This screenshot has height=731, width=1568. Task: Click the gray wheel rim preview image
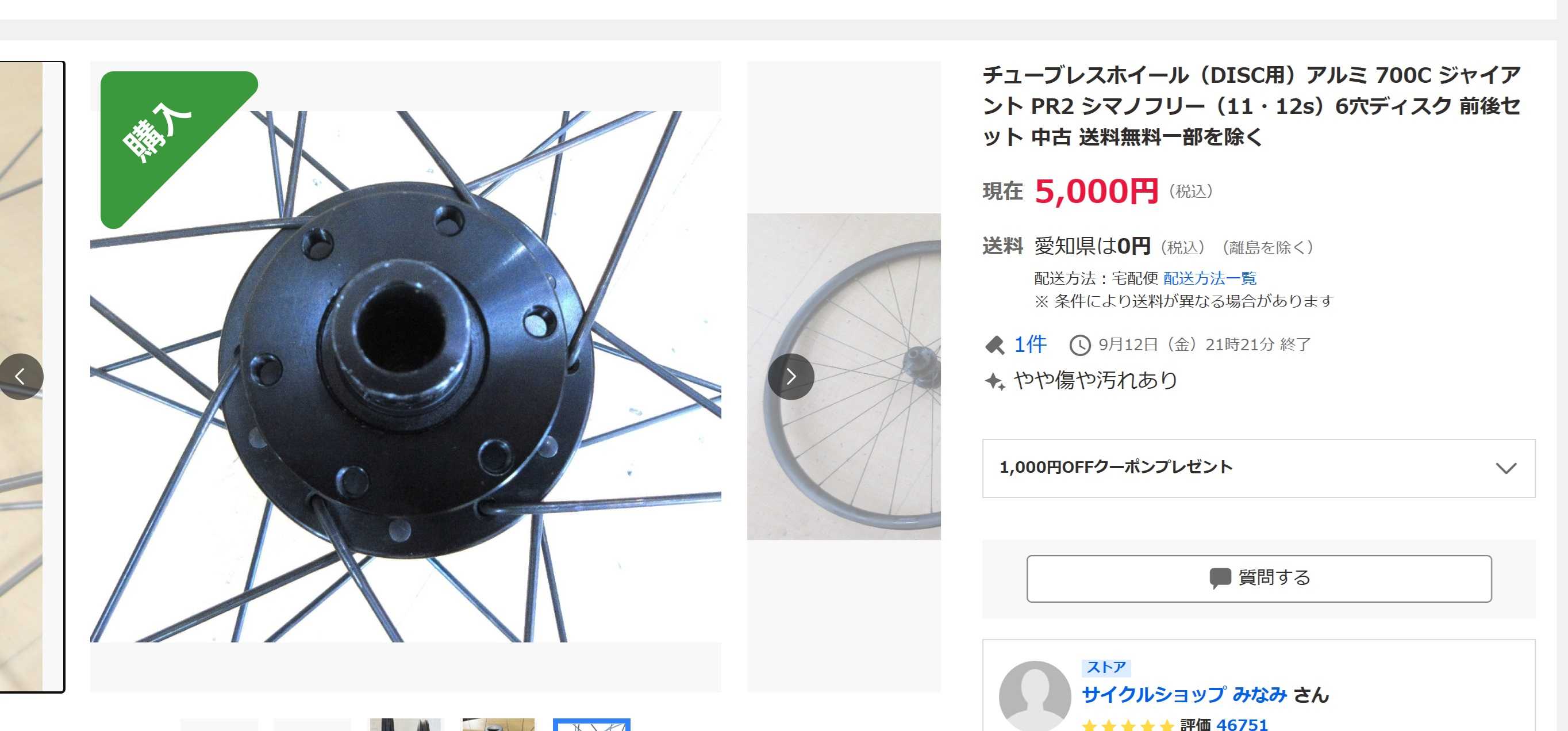pyautogui.click(x=844, y=377)
